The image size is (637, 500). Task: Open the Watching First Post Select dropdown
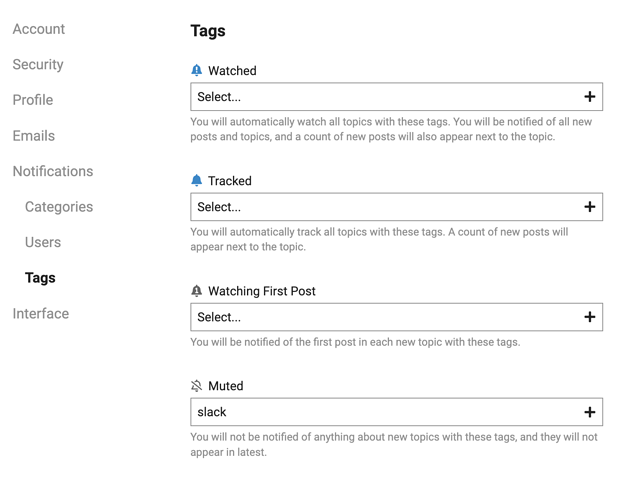click(x=396, y=317)
